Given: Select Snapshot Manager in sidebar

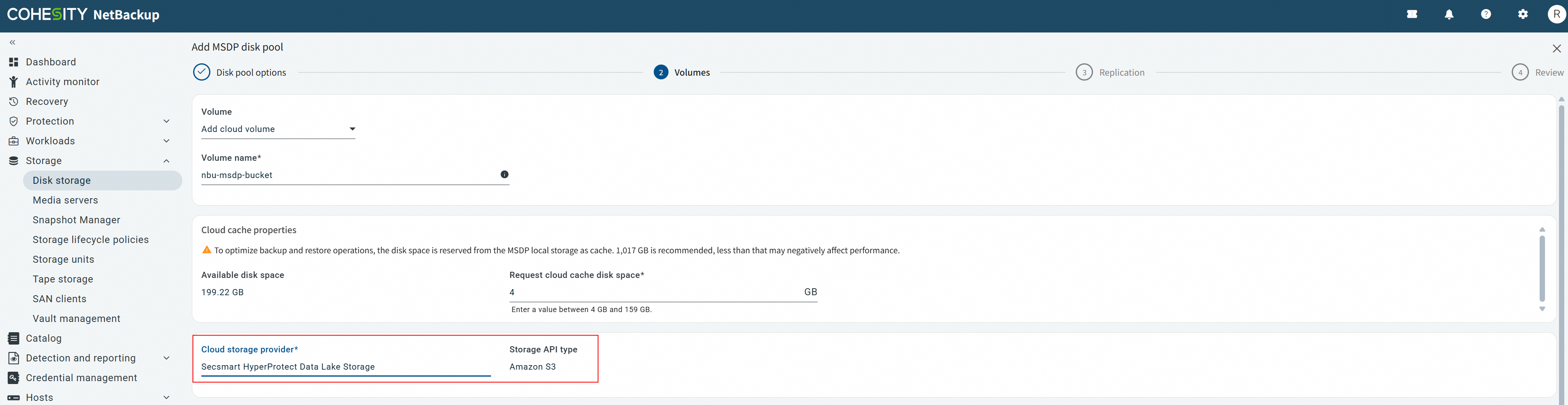Looking at the screenshot, I should pyautogui.click(x=77, y=220).
